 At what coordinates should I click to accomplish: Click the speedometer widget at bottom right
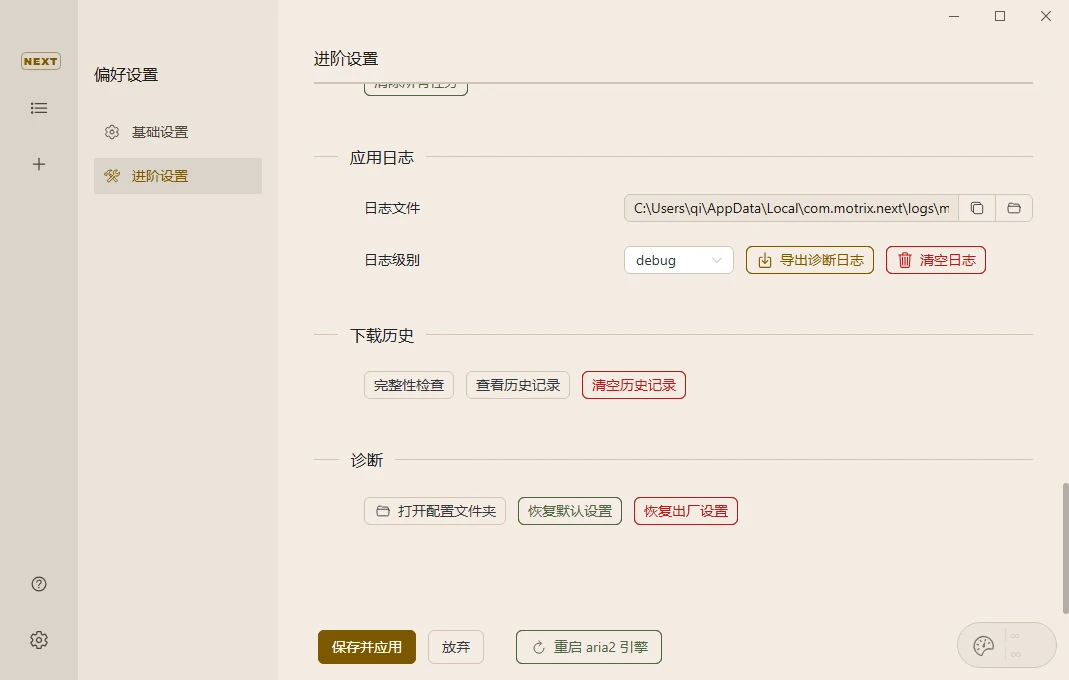coord(1006,645)
